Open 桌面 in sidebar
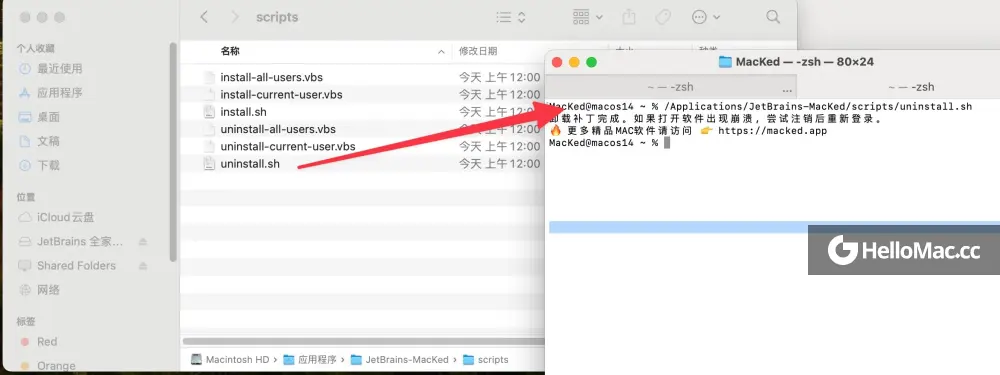Screen dimensions: 1000x375 coord(48,117)
